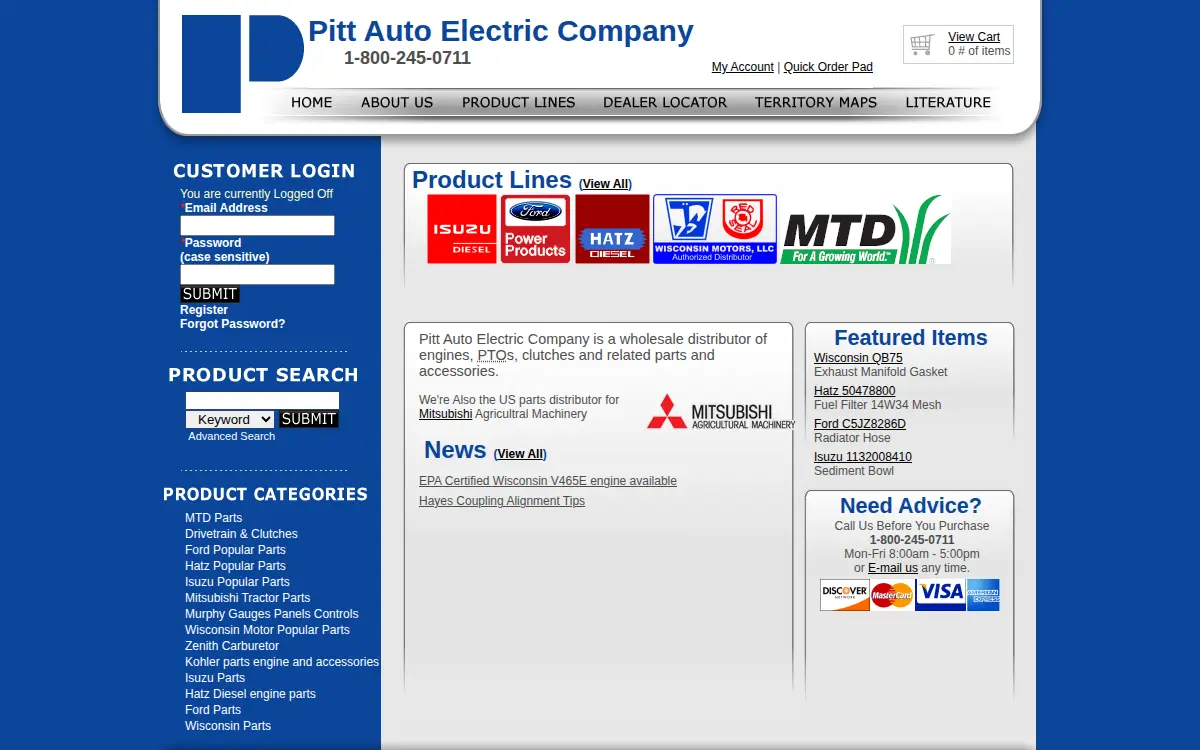Open EPA Certified Wisconsin V465E news article
The height and width of the screenshot is (750, 1200).
548,481
